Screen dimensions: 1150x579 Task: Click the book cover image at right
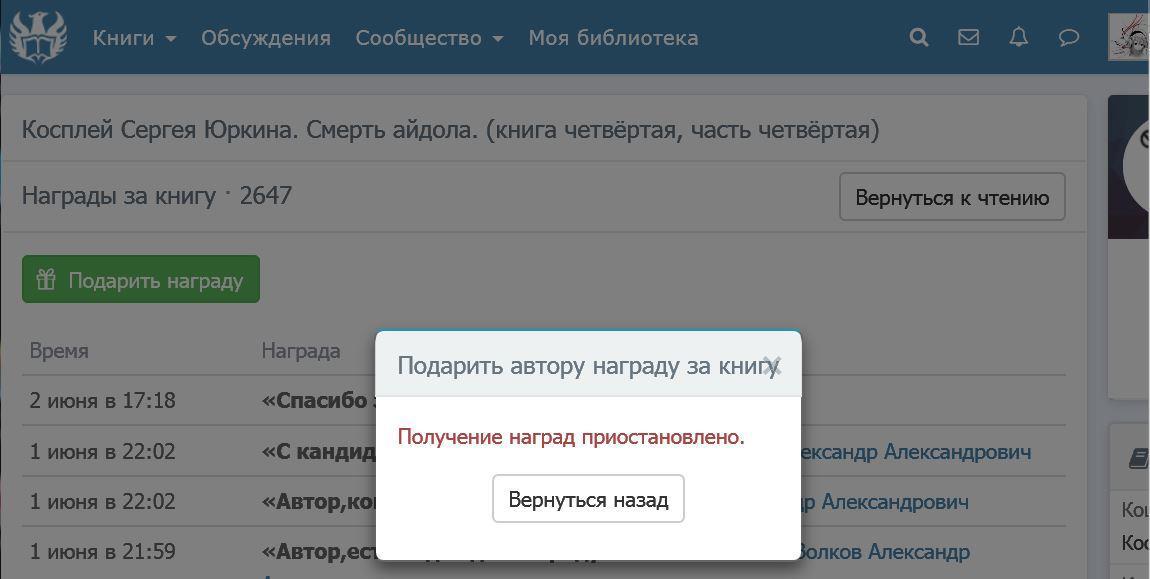[x=1130, y=167]
